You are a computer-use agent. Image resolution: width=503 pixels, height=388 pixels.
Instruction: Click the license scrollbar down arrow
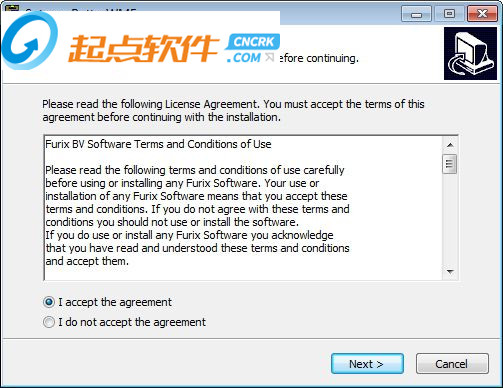[450, 272]
